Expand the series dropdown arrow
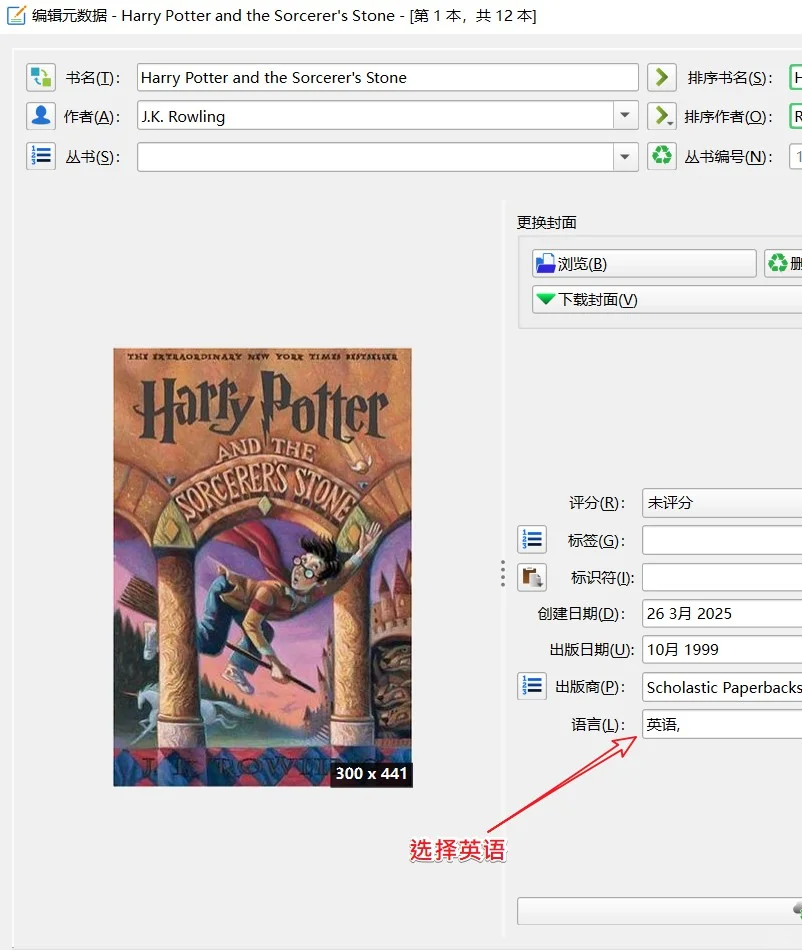The width and height of the screenshot is (802, 950). coord(625,157)
